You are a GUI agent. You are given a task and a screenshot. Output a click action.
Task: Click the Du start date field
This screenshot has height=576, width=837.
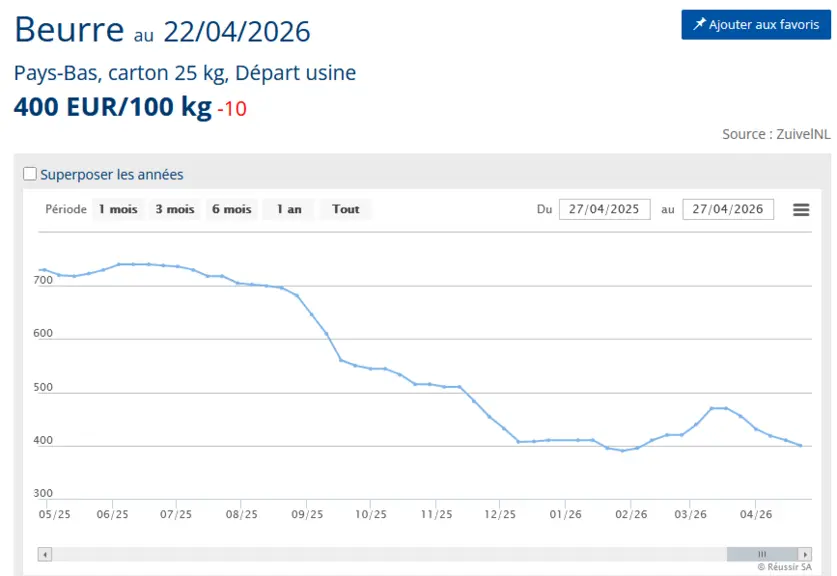[604, 209]
